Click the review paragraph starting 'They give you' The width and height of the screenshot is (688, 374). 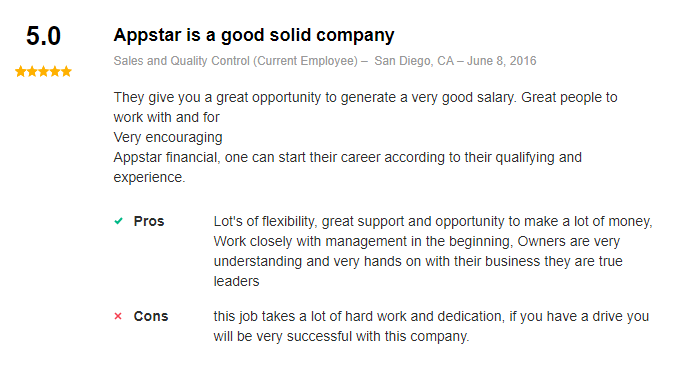[366, 107]
